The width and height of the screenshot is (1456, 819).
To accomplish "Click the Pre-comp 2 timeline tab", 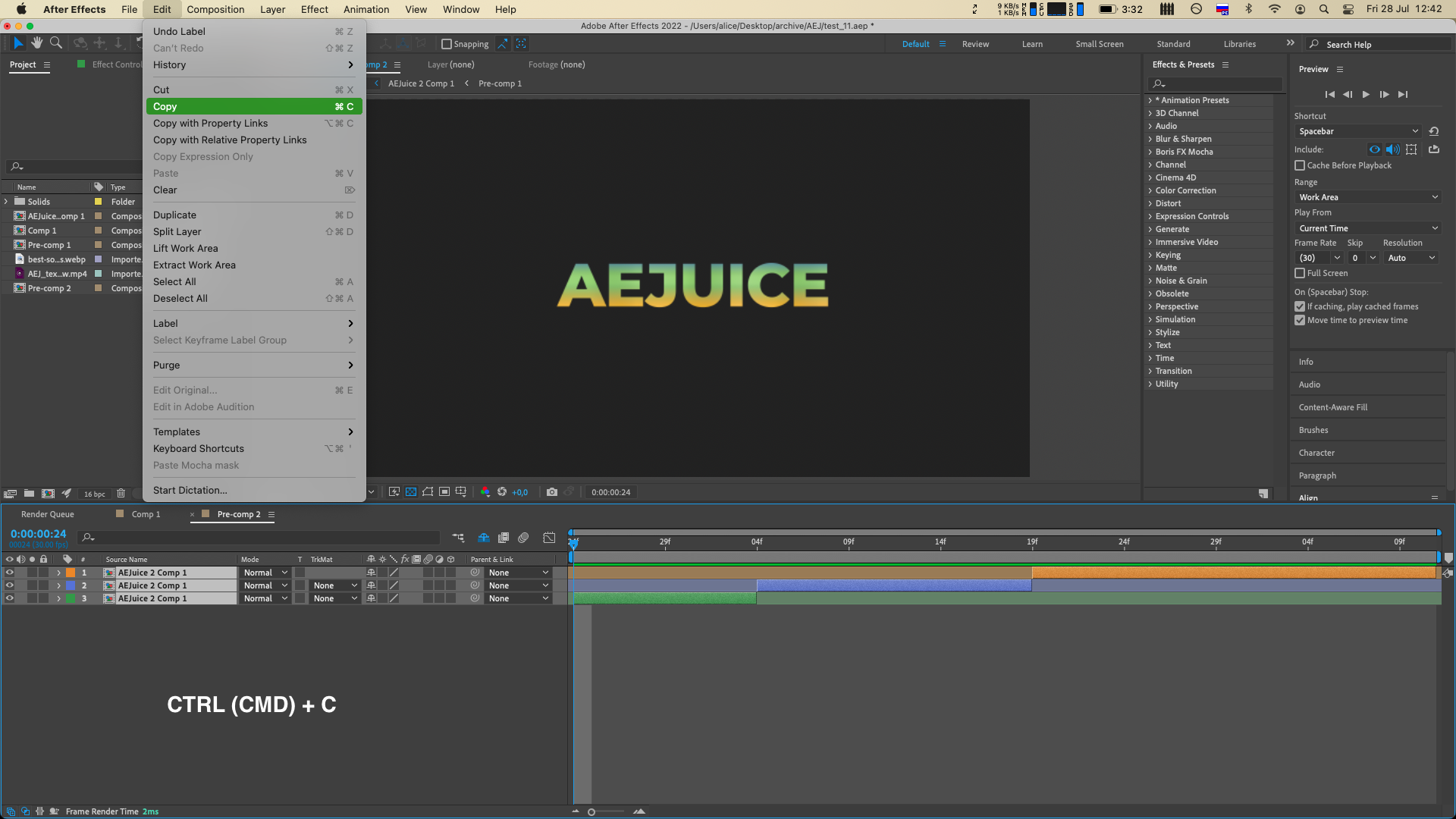I will 239,513.
